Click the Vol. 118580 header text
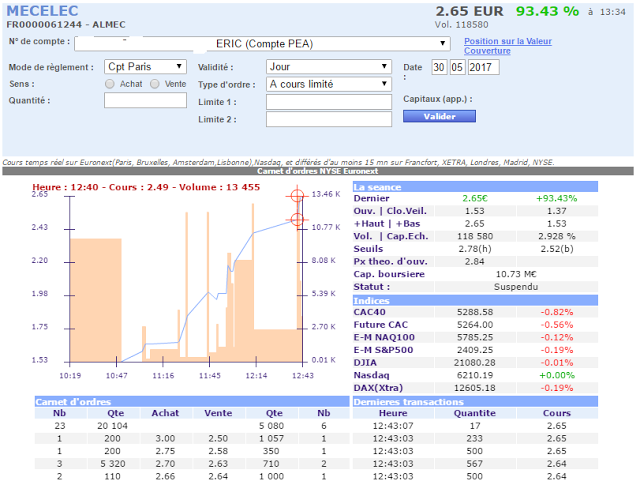640x481 pixels. point(461,24)
